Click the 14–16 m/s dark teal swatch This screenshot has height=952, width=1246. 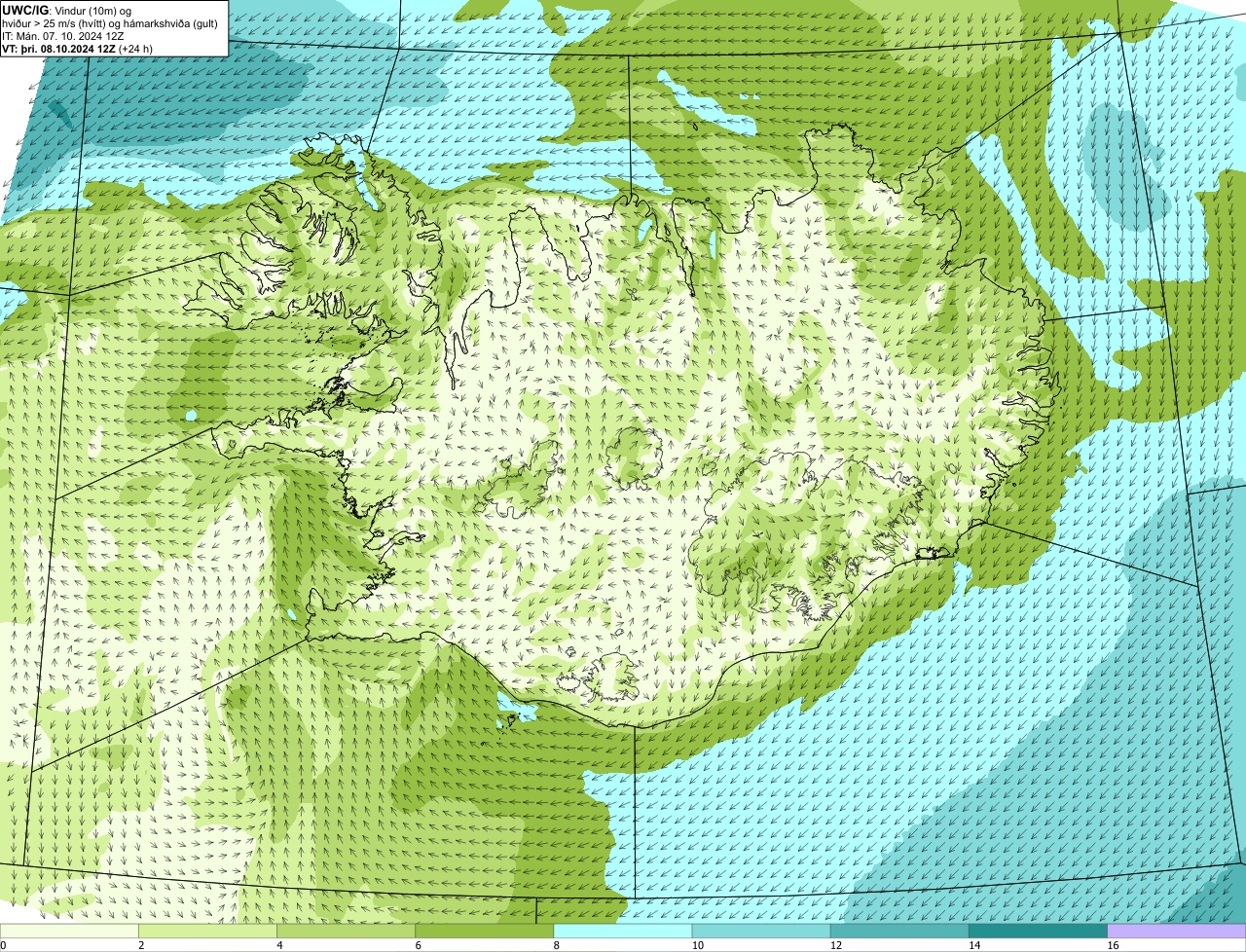click(x=1038, y=931)
